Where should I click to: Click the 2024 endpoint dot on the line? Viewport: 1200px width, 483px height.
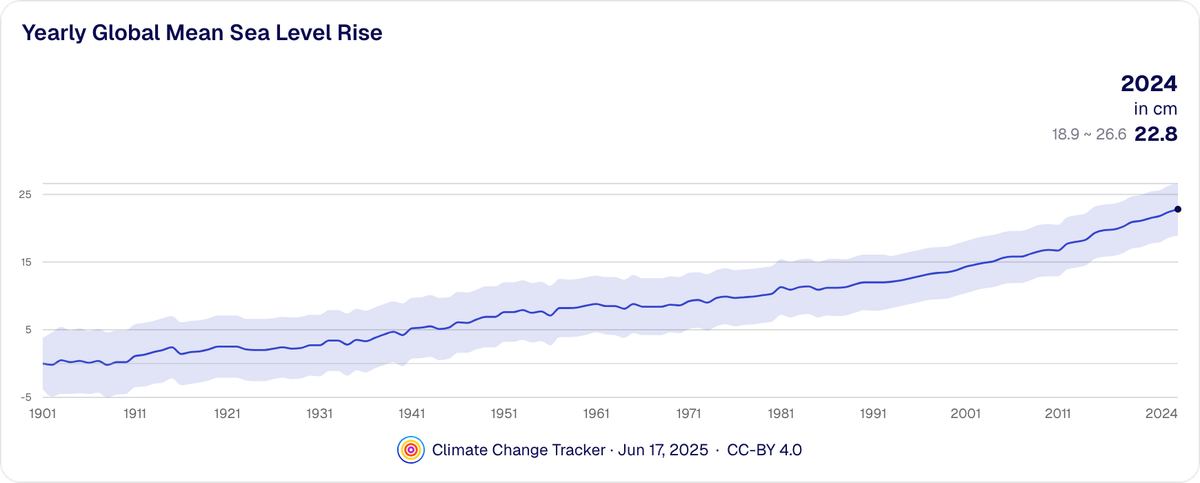1178,209
